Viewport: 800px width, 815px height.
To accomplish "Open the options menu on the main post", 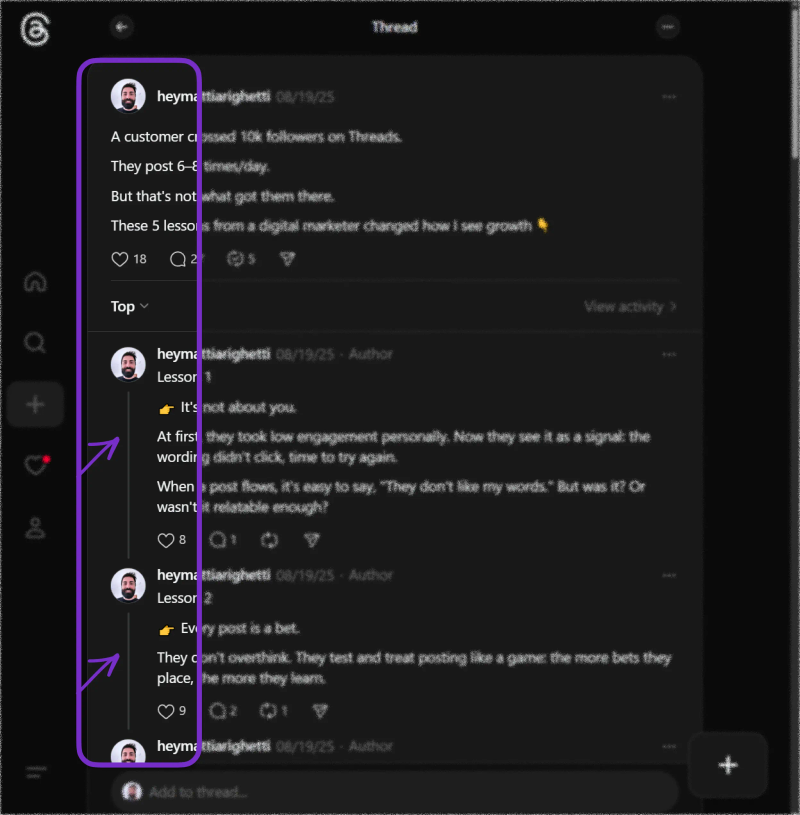I will (x=668, y=96).
